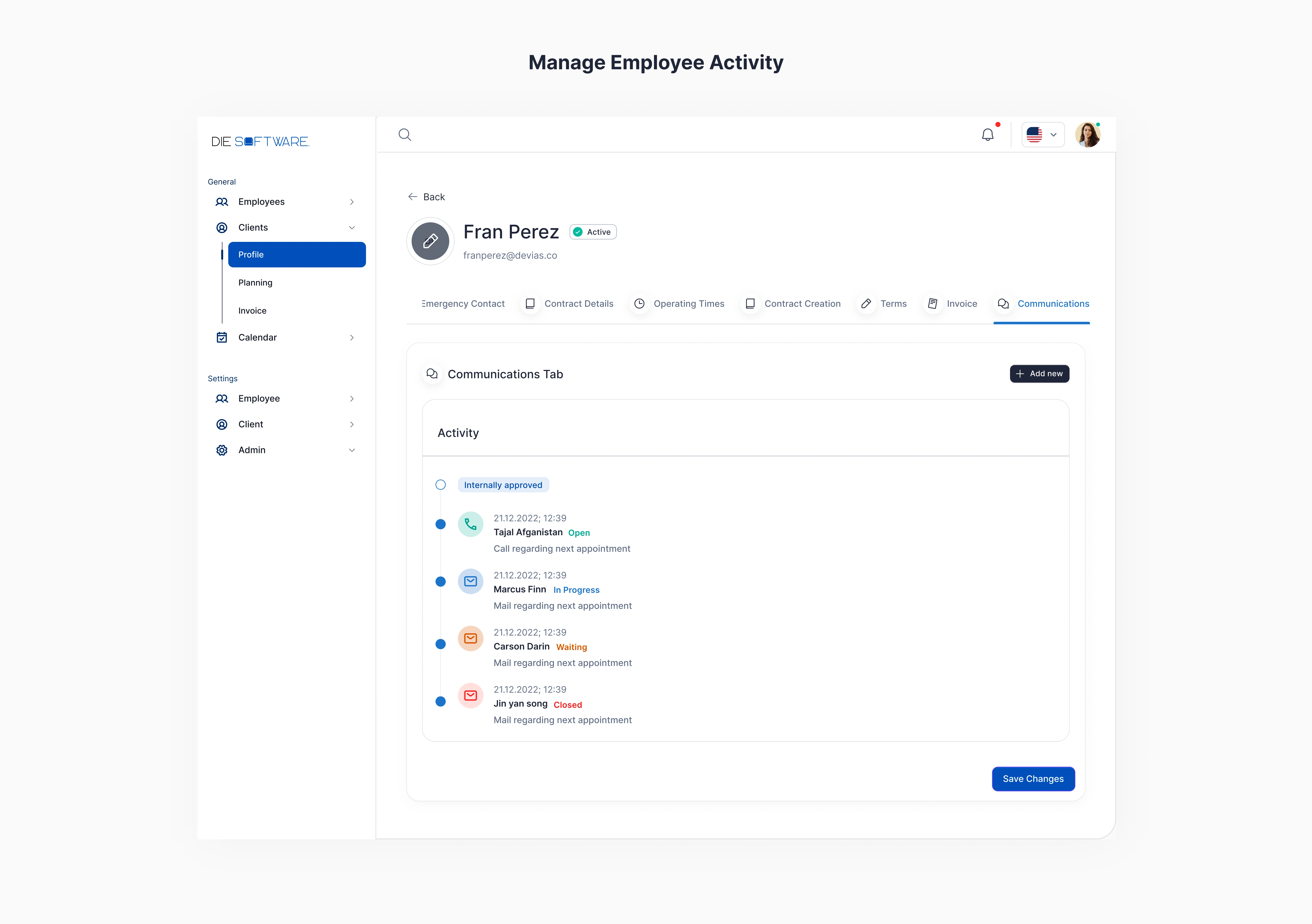
Task: Open notifications via the bell icon
Action: [987, 134]
